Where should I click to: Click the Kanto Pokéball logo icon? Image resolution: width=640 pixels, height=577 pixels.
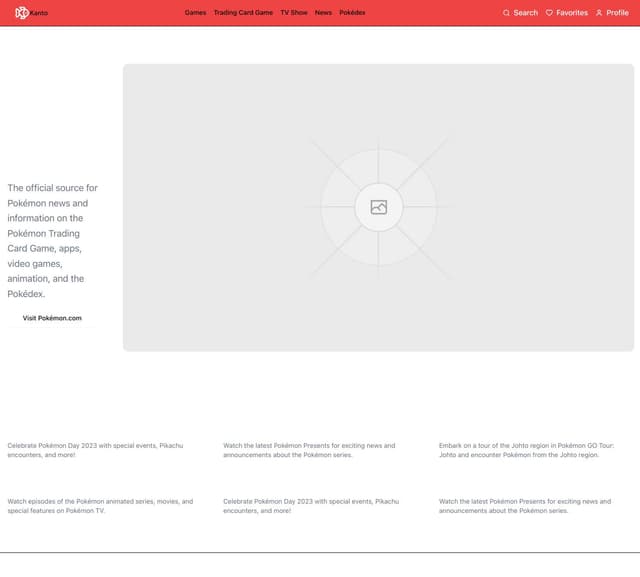point(22,13)
